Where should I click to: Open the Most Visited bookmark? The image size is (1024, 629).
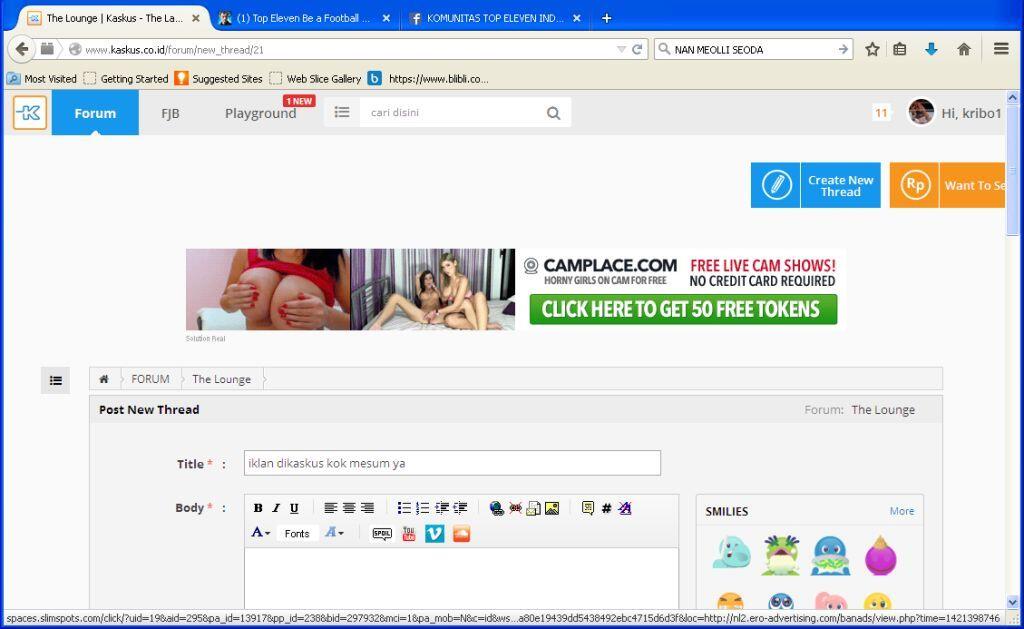tap(42, 78)
